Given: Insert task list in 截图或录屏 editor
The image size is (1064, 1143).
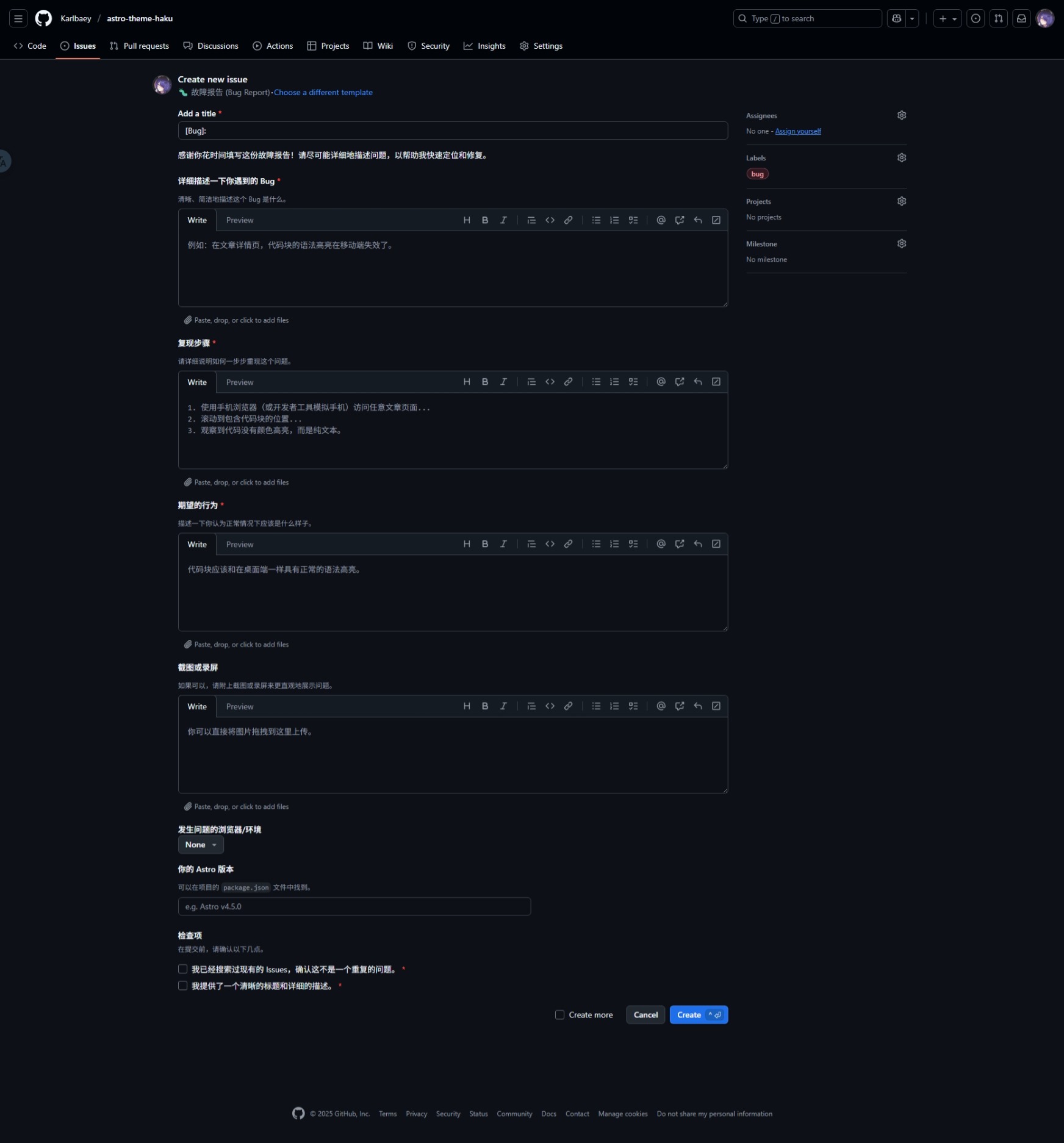Looking at the screenshot, I should (633, 706).
